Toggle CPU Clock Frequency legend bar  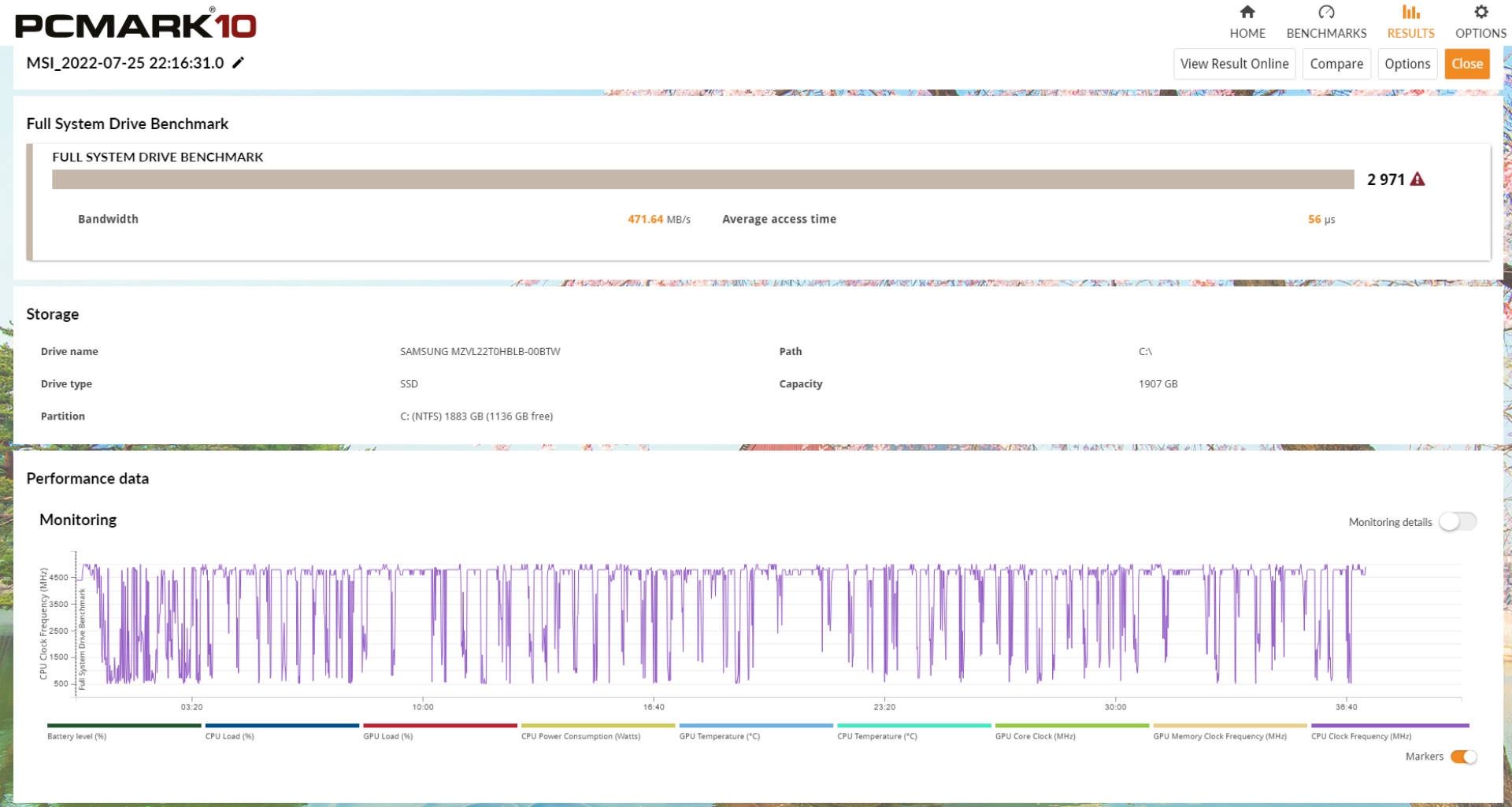coord(1390,725)
